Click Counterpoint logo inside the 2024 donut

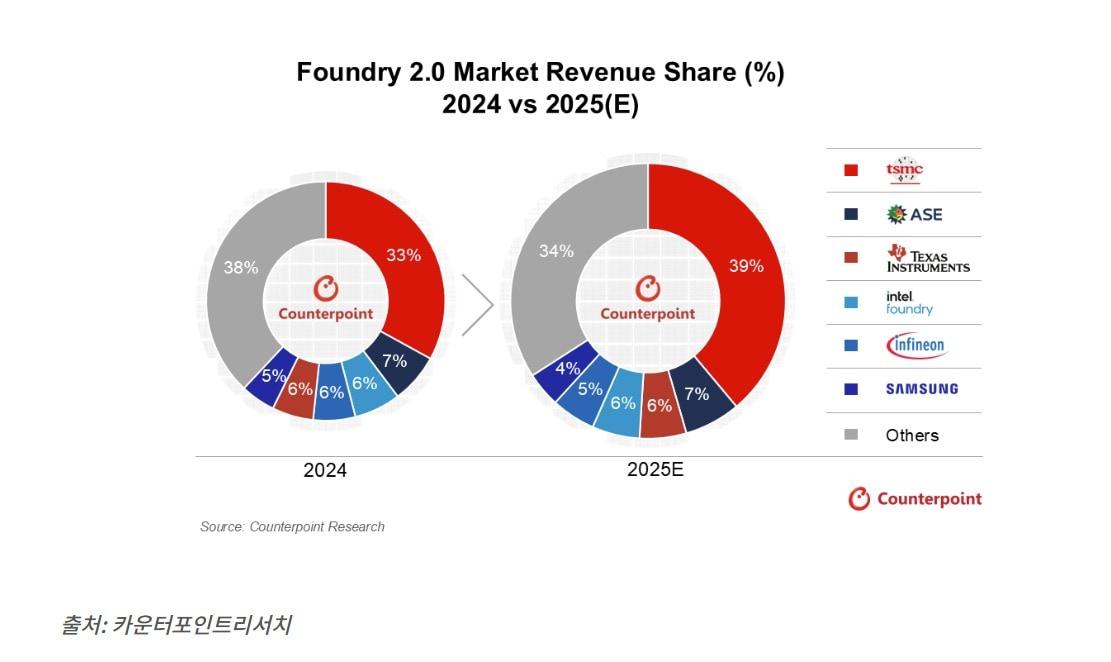(x=325, y=300)
